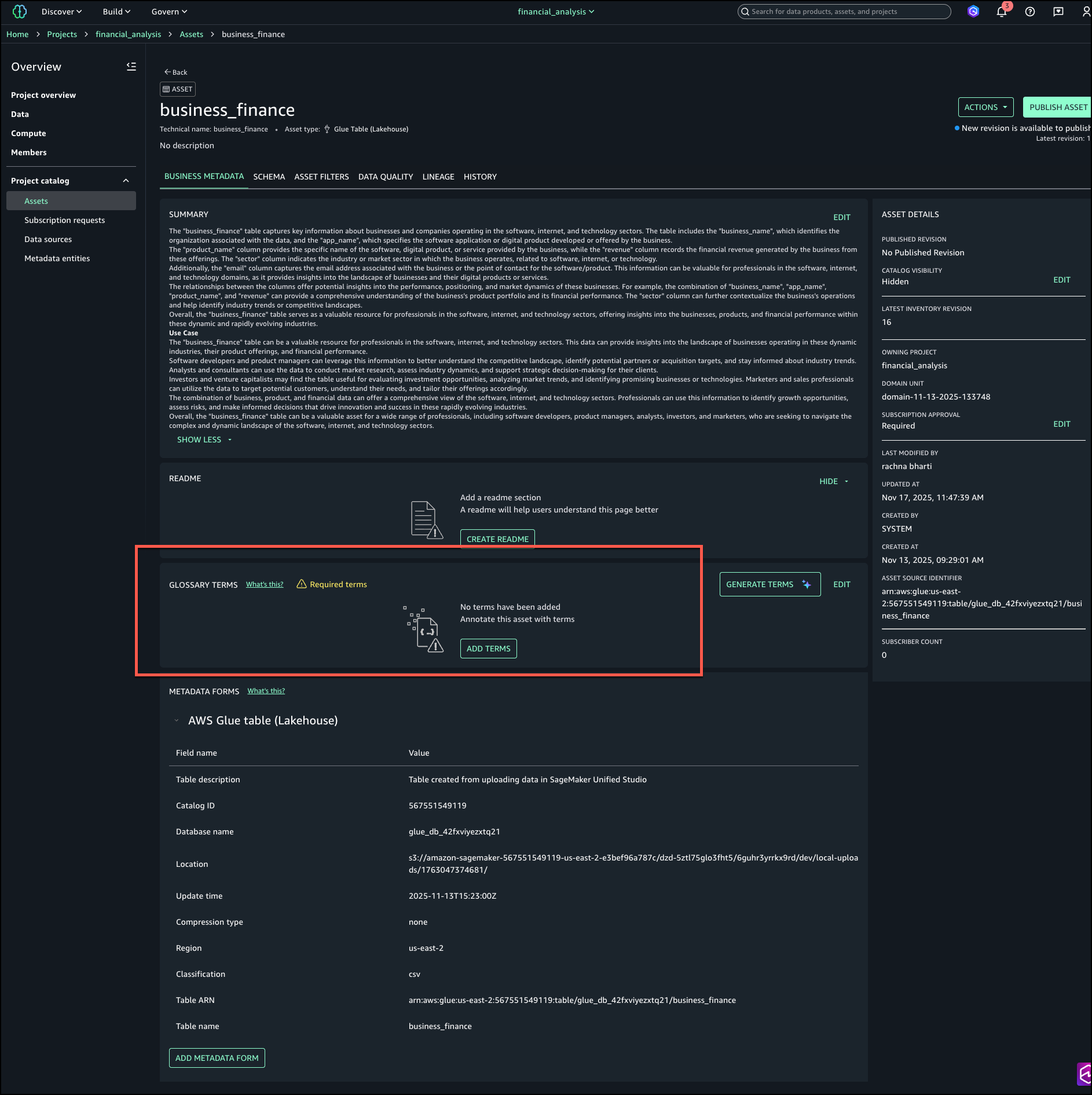This screenshot has height=1095, width=1092.
Task: Click the ADD METADATA FORM button
Action: pyautogui.click(x=217, y=1058)
